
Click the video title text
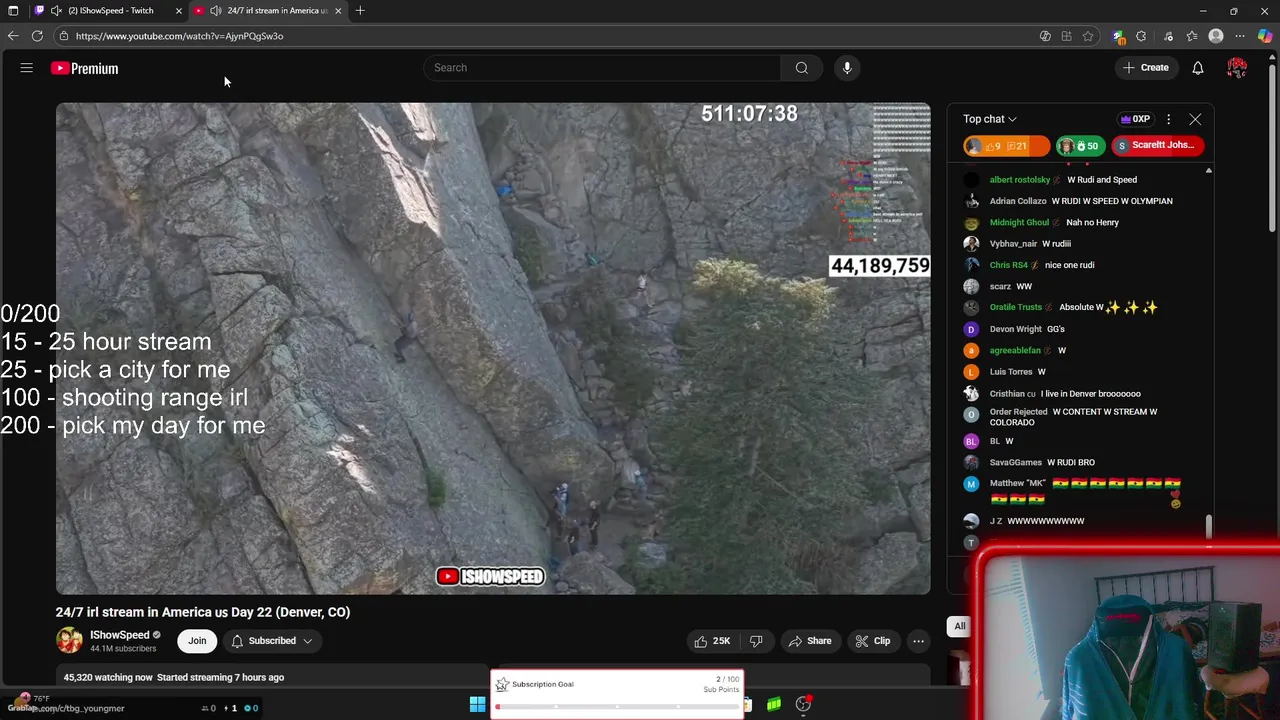pyautogui.click(x=203, y=612)
